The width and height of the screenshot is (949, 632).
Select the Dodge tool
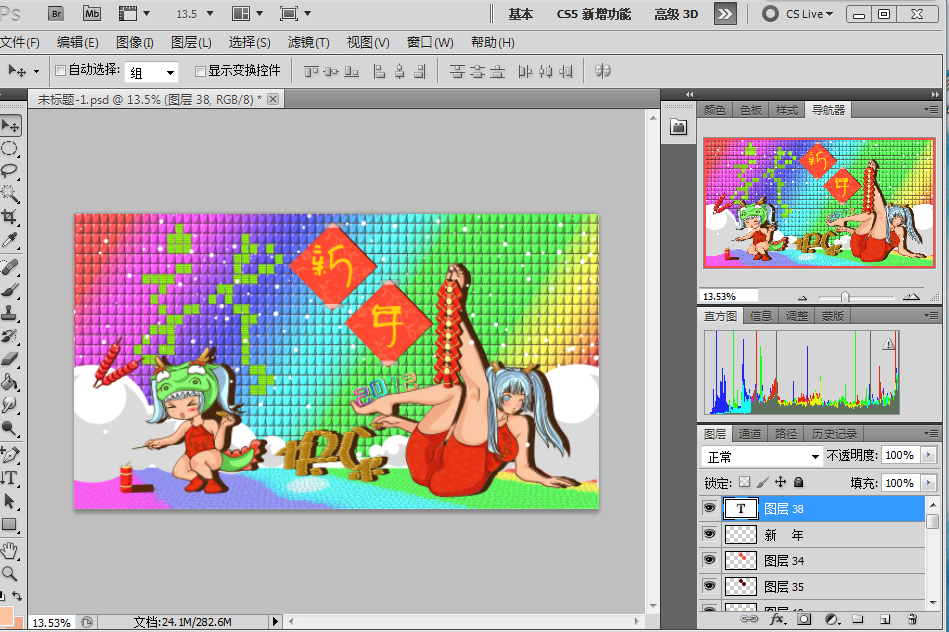[9, 428]
